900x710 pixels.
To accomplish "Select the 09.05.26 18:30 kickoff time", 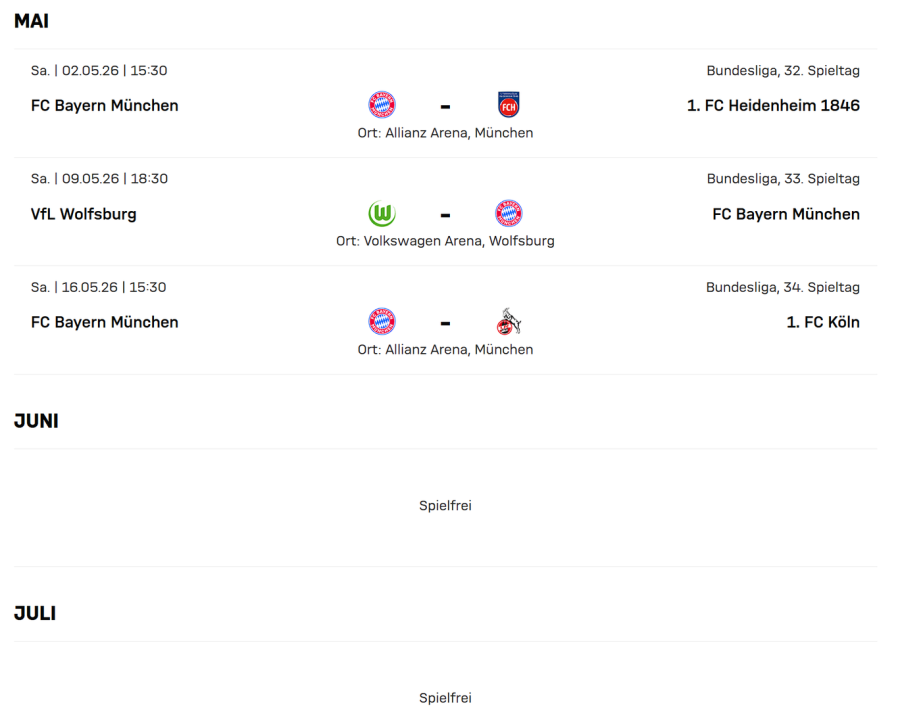I will click(x=99, y=179).
